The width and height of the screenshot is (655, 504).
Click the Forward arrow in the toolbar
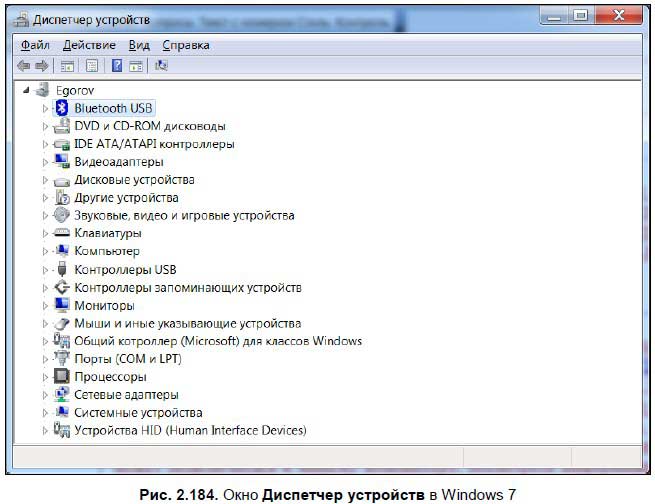point(41,66)
